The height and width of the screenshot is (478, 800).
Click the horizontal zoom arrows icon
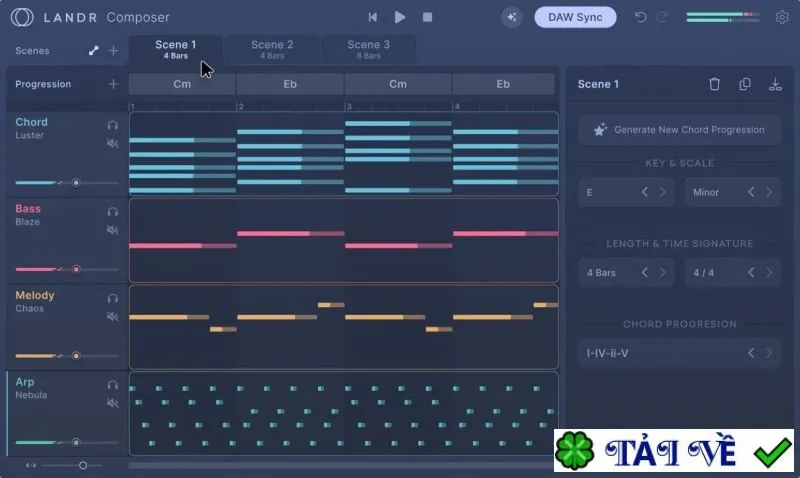click(31, 465)
